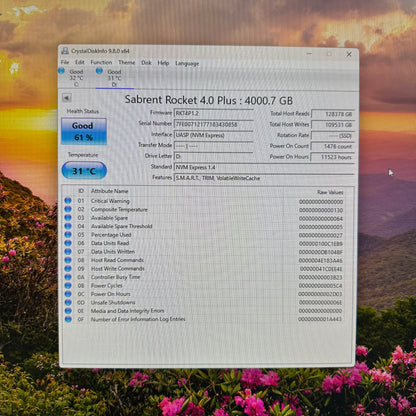Screen dimensions: 416x416
Task: Click status icon of Critical Warning row
Action: click(x=68, y=201)
